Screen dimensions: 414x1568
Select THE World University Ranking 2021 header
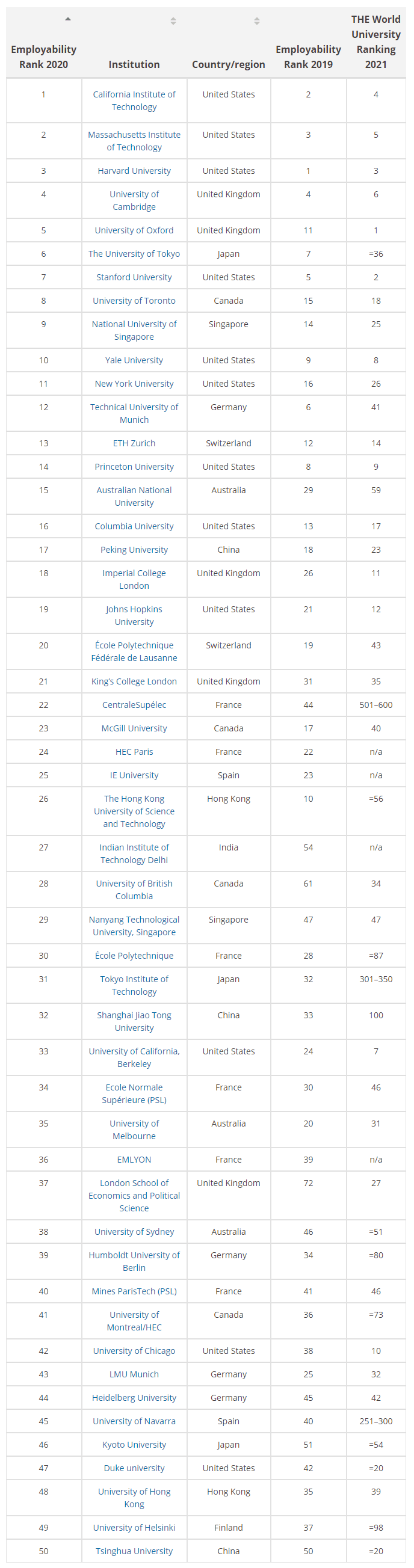click(x=375, y=42)
